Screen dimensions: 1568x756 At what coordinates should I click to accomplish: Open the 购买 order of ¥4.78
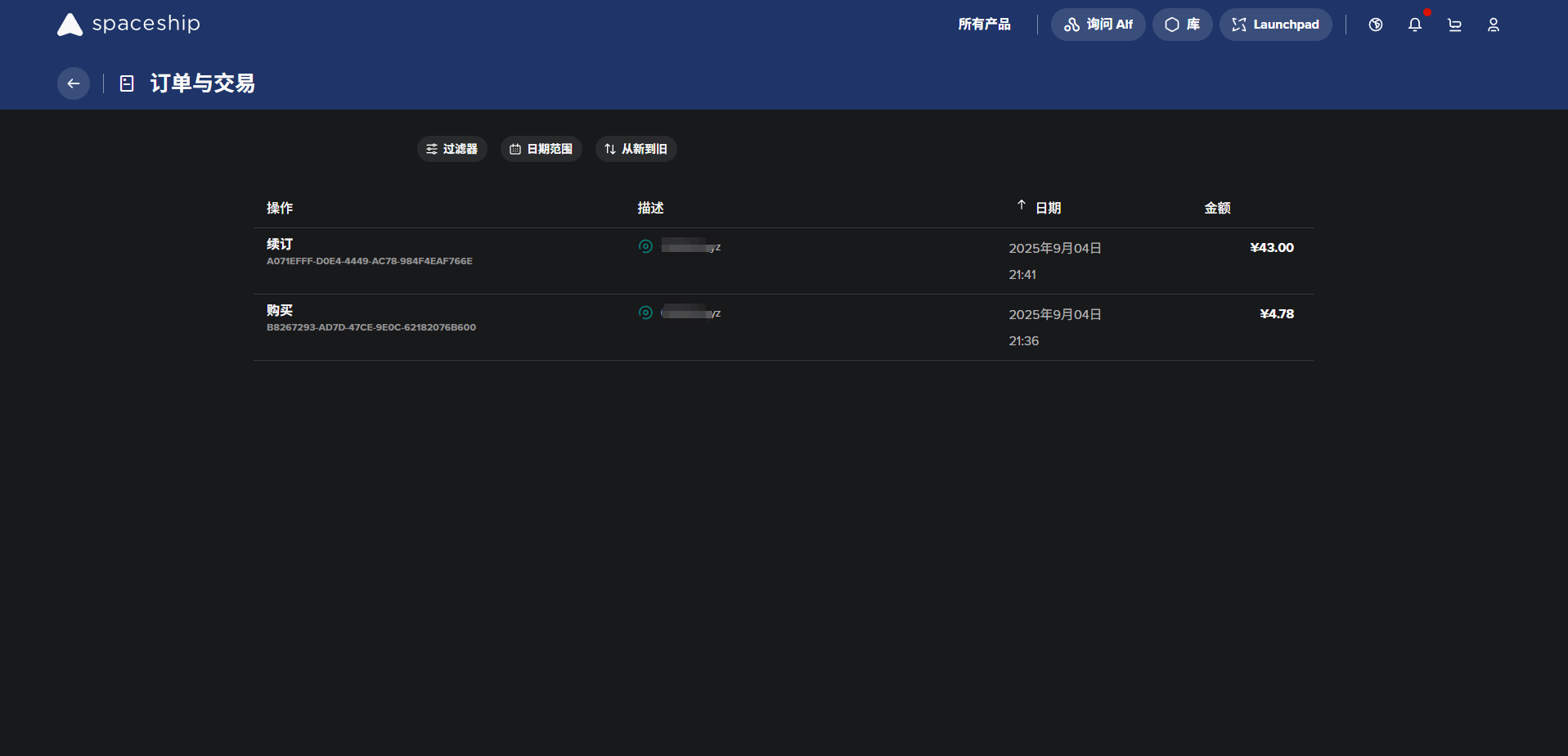point(280,311)
